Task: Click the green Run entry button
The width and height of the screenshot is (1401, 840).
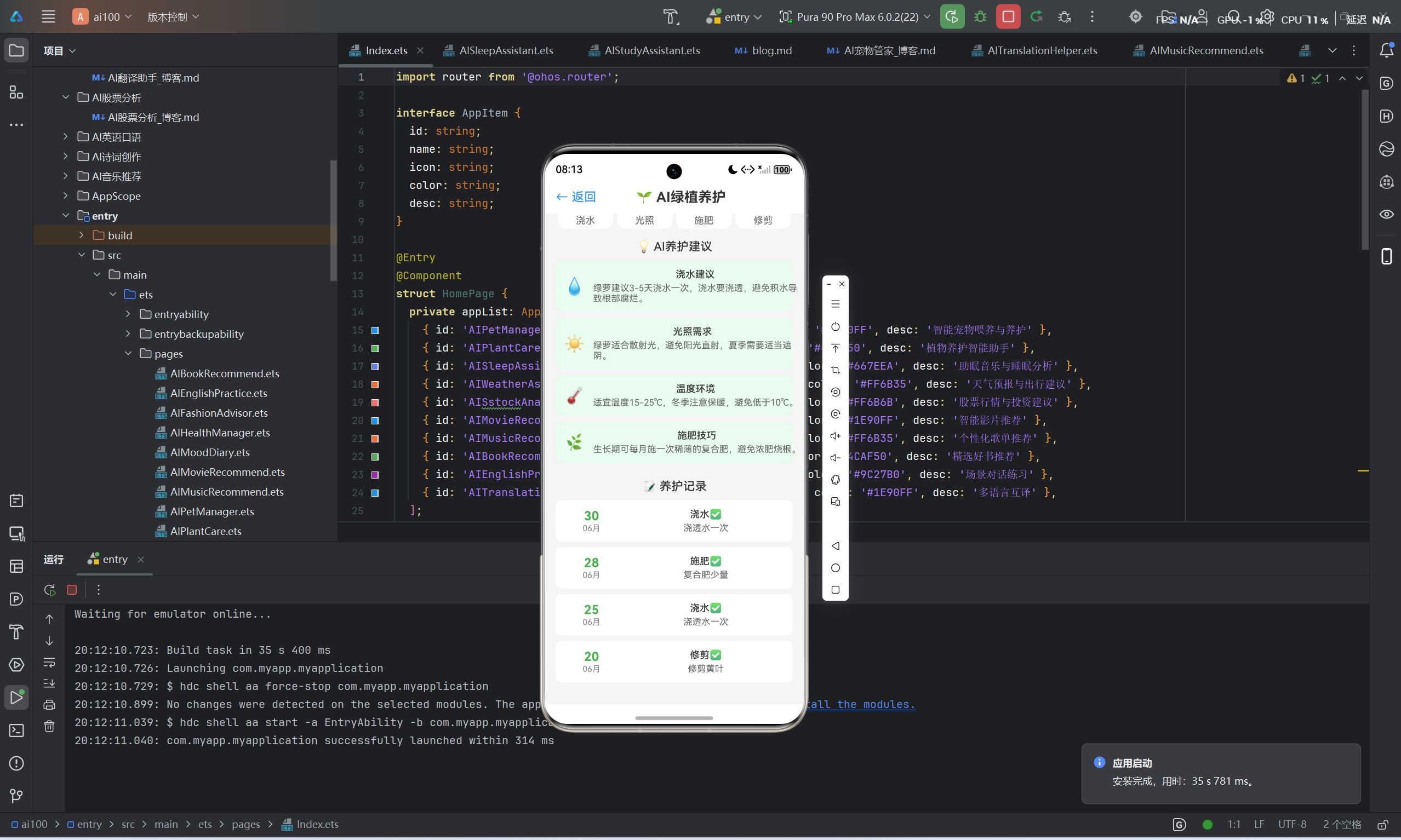Action: pos(952,17)
